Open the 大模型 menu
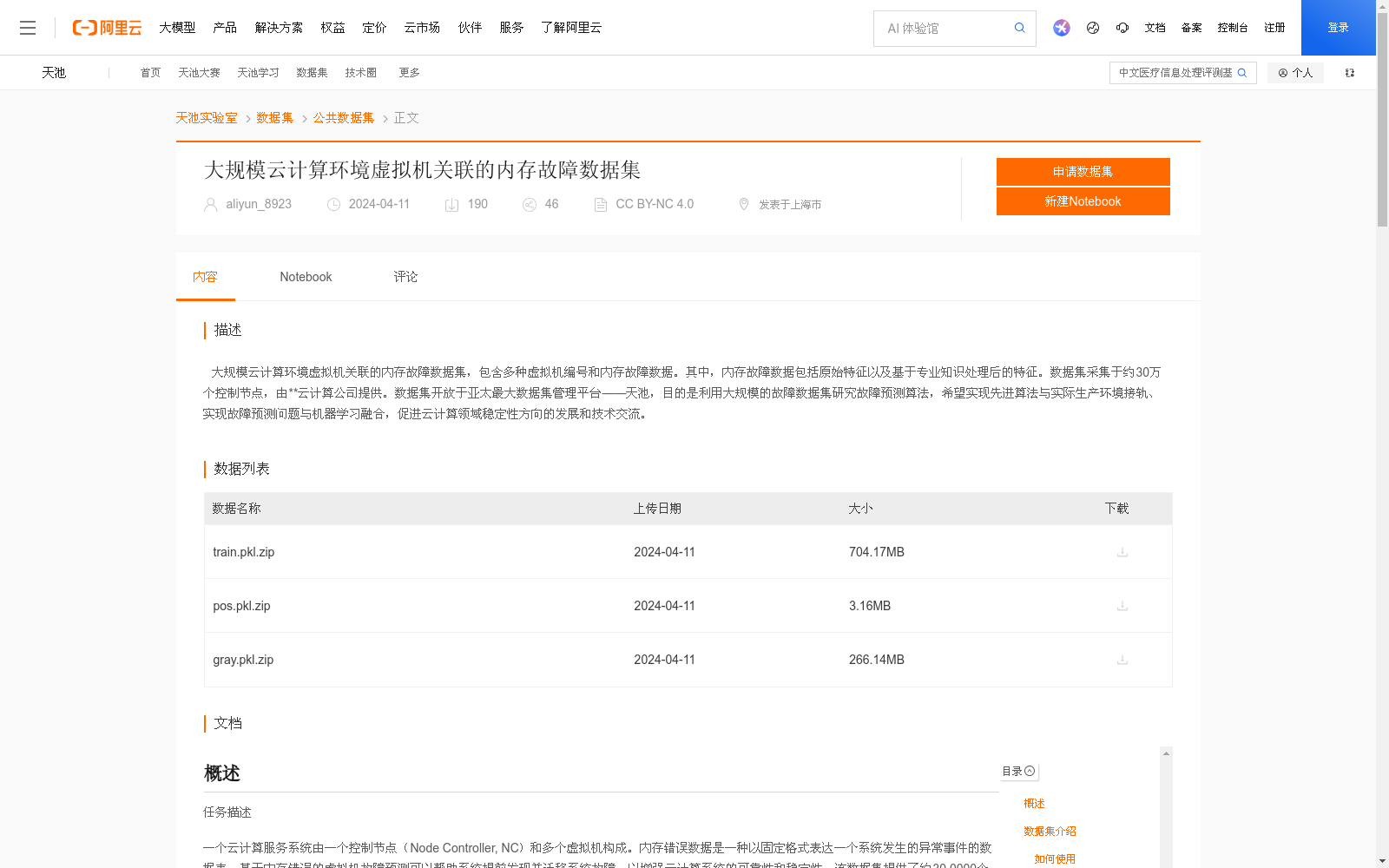1389x868 pixels. 177,28
